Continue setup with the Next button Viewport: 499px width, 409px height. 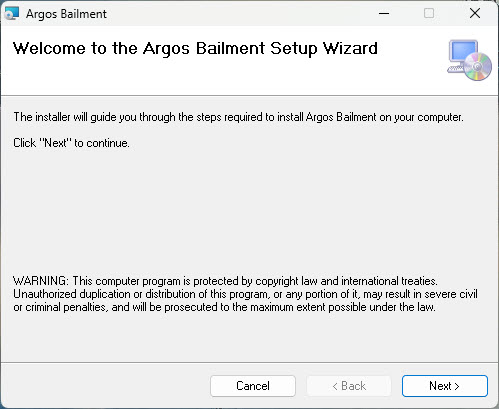tap(445, 386)
